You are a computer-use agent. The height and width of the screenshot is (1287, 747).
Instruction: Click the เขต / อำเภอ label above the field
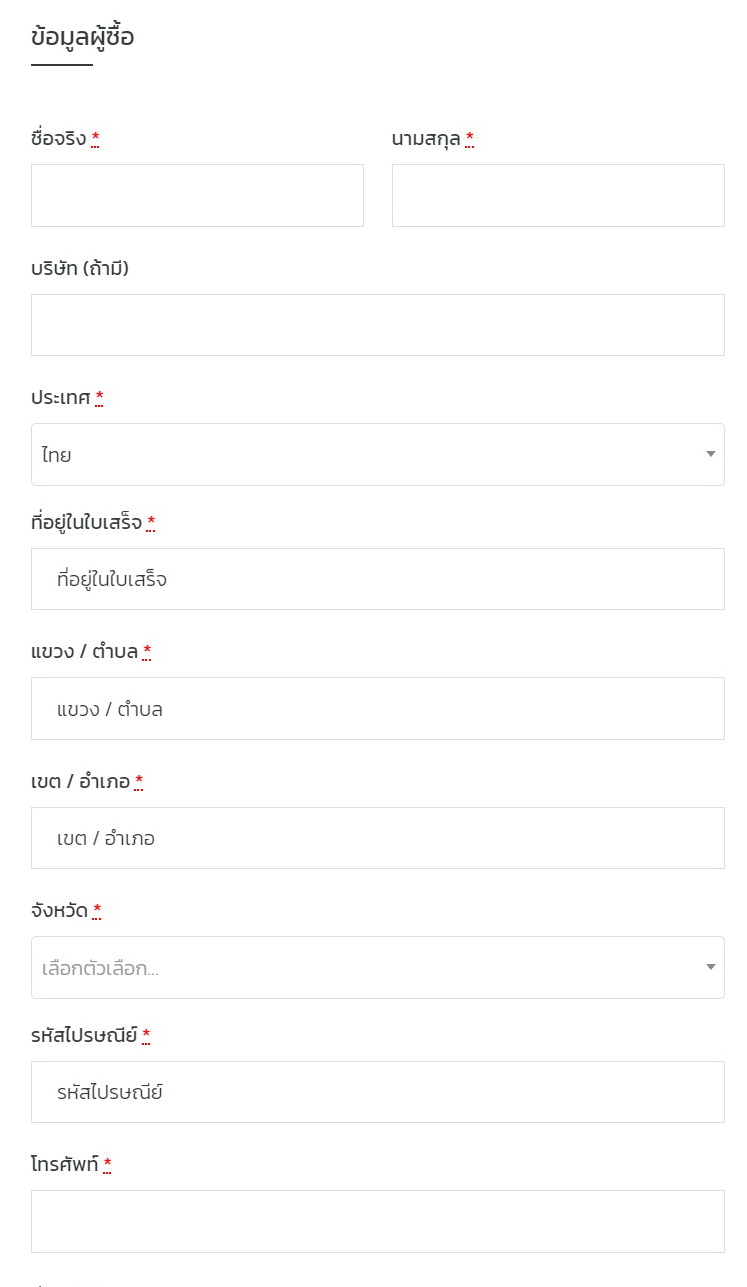[81, 781]
